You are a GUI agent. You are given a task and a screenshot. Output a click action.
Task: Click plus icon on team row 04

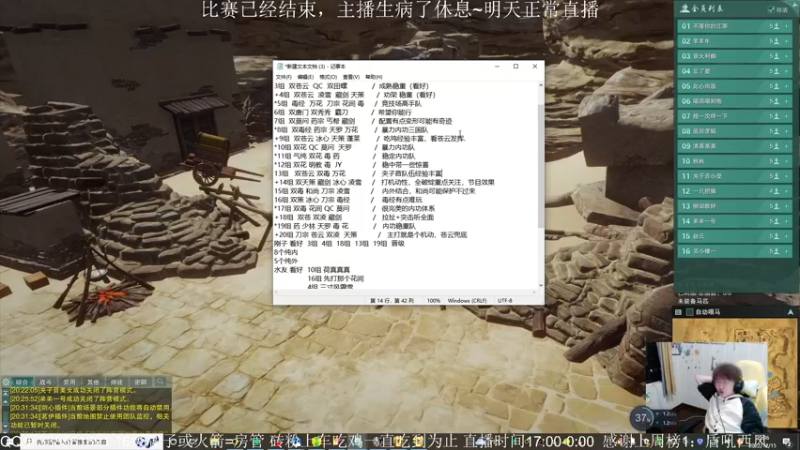(786, 71)
